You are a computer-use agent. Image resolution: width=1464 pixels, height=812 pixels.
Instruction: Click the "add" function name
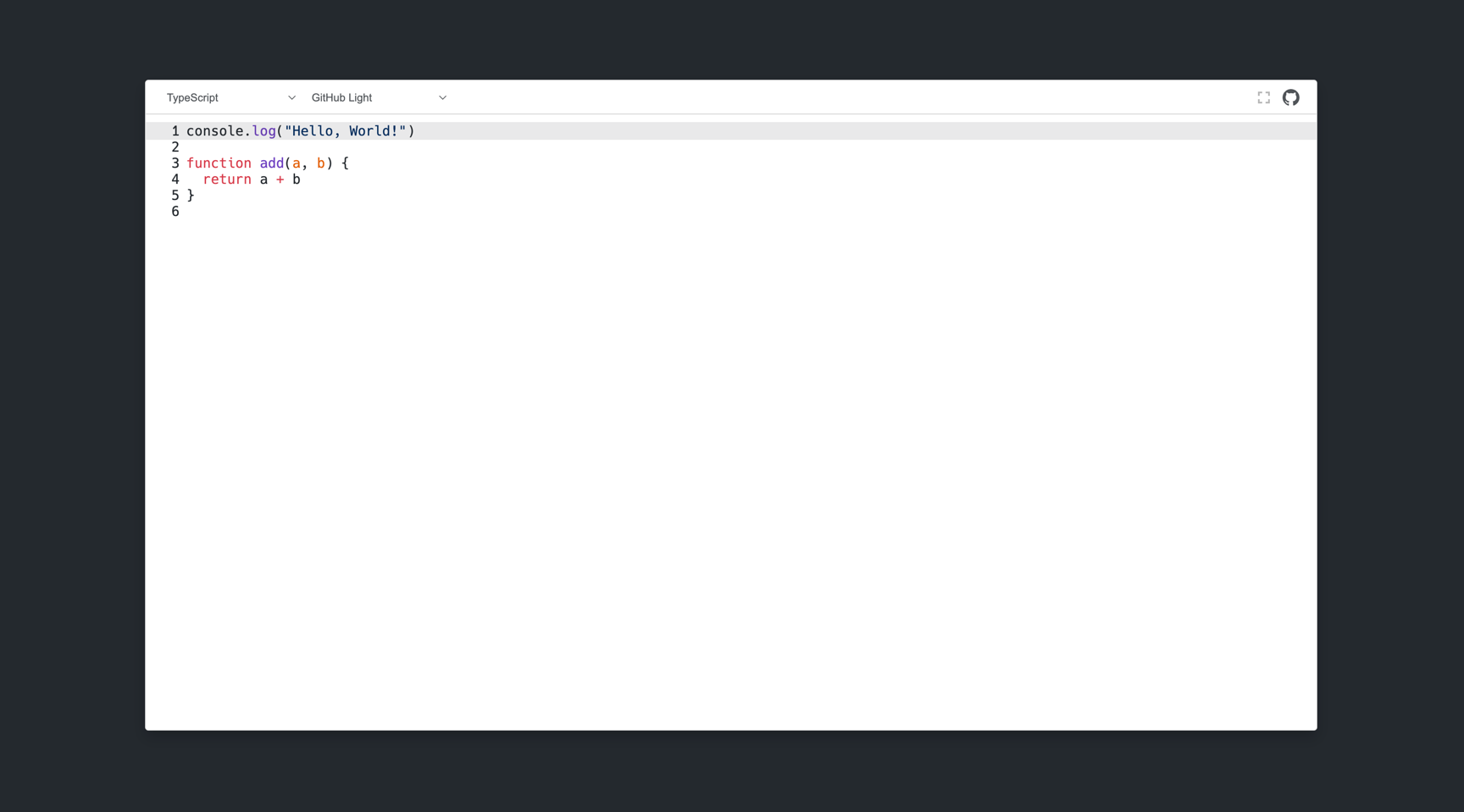[272, 163]
